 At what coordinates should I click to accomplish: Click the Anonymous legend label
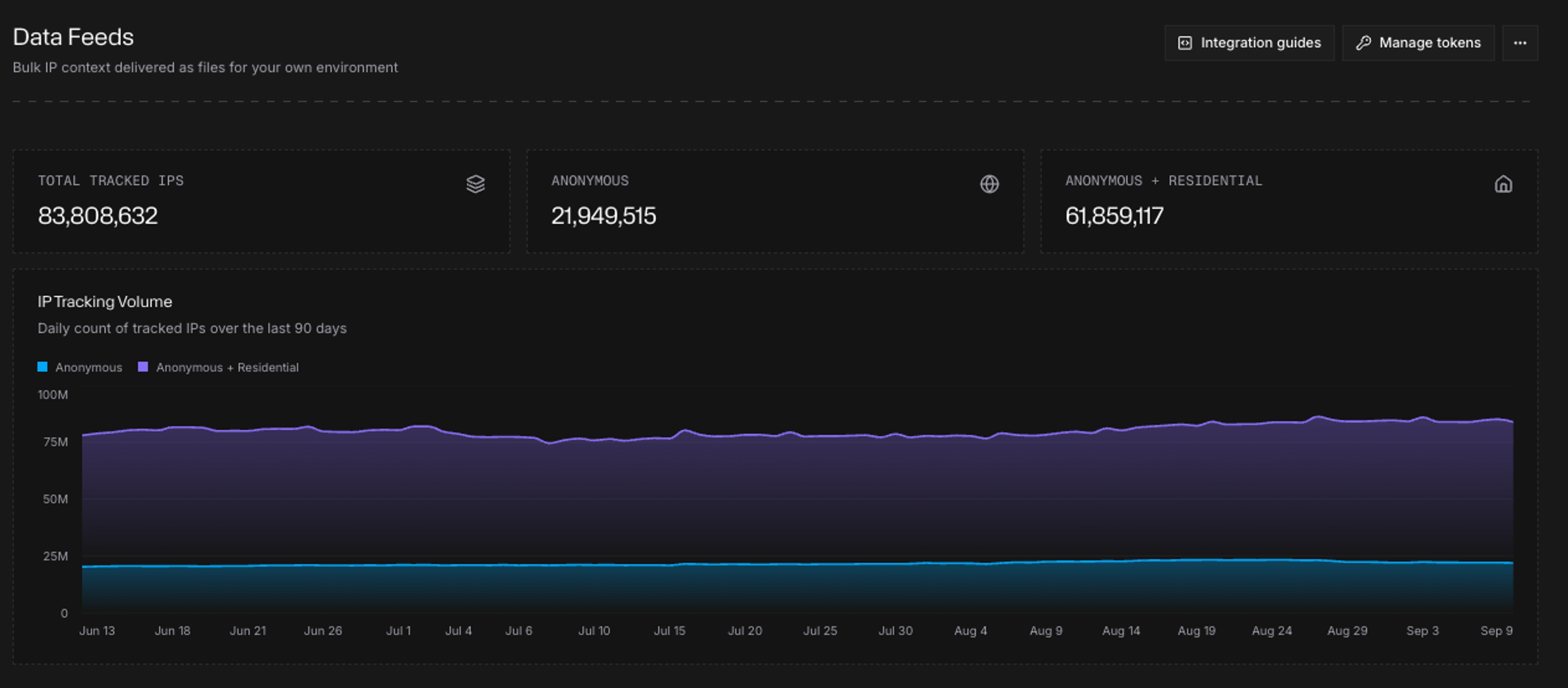coord(89,367)
